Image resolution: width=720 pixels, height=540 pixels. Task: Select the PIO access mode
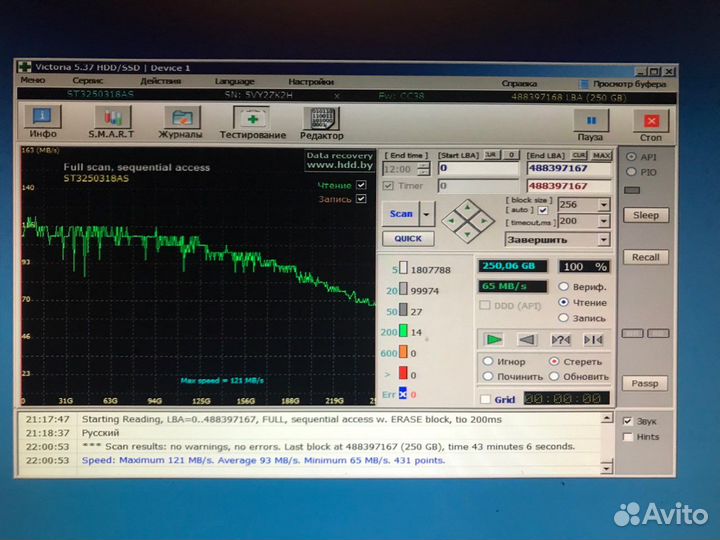[x=630, y=172]
